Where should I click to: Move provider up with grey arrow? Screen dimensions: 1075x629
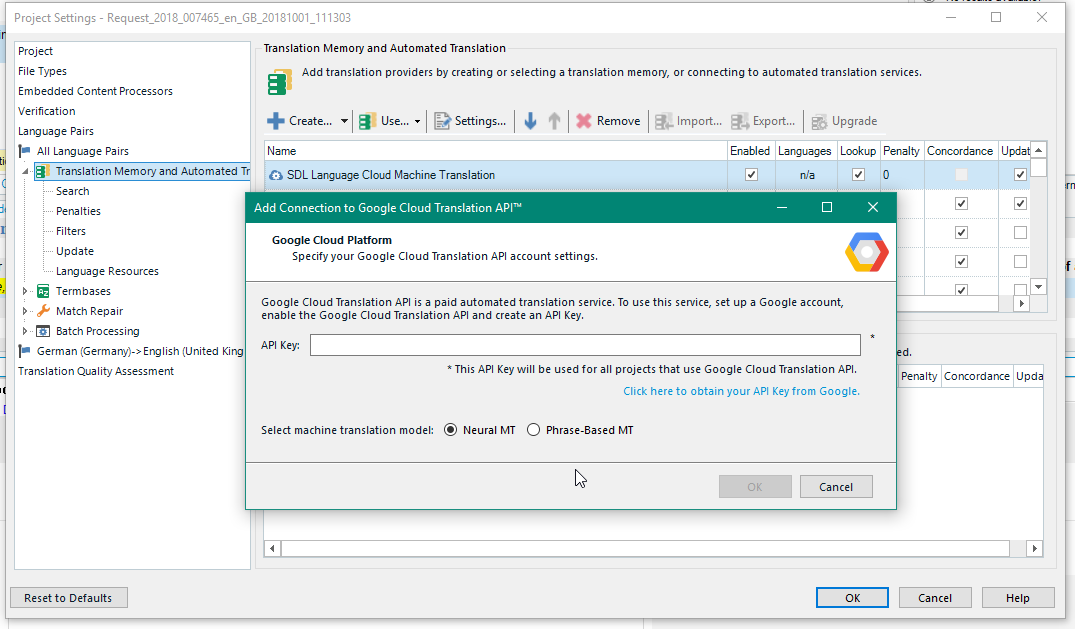[x=554, y=121]
